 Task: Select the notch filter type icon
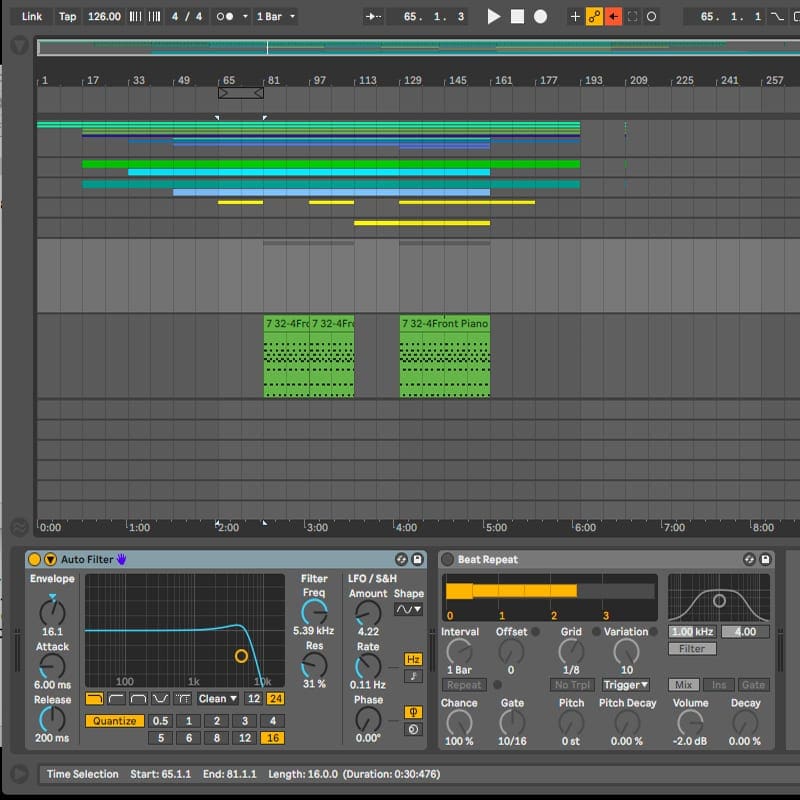[160, 698]
